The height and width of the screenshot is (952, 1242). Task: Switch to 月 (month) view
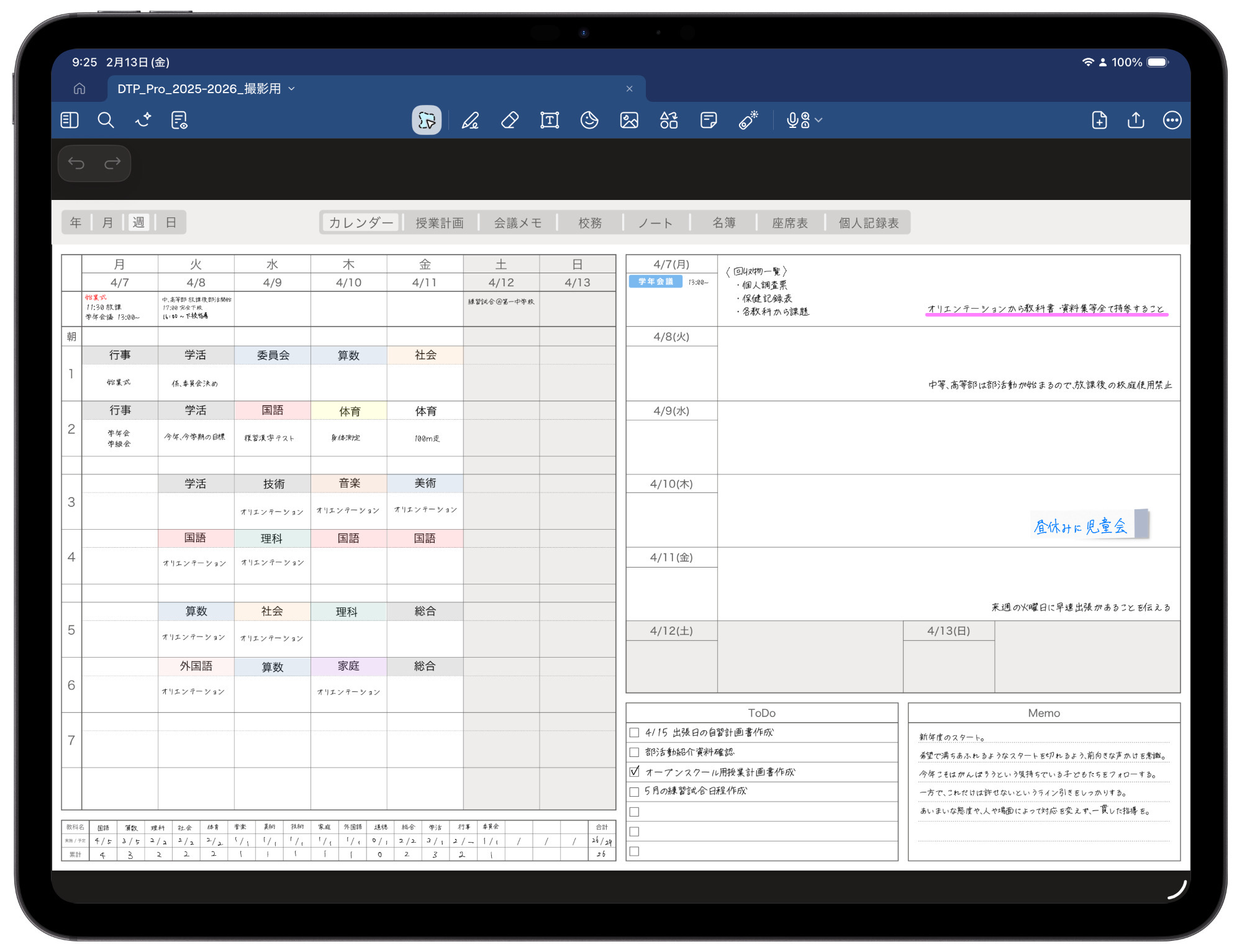pos(107,222)
